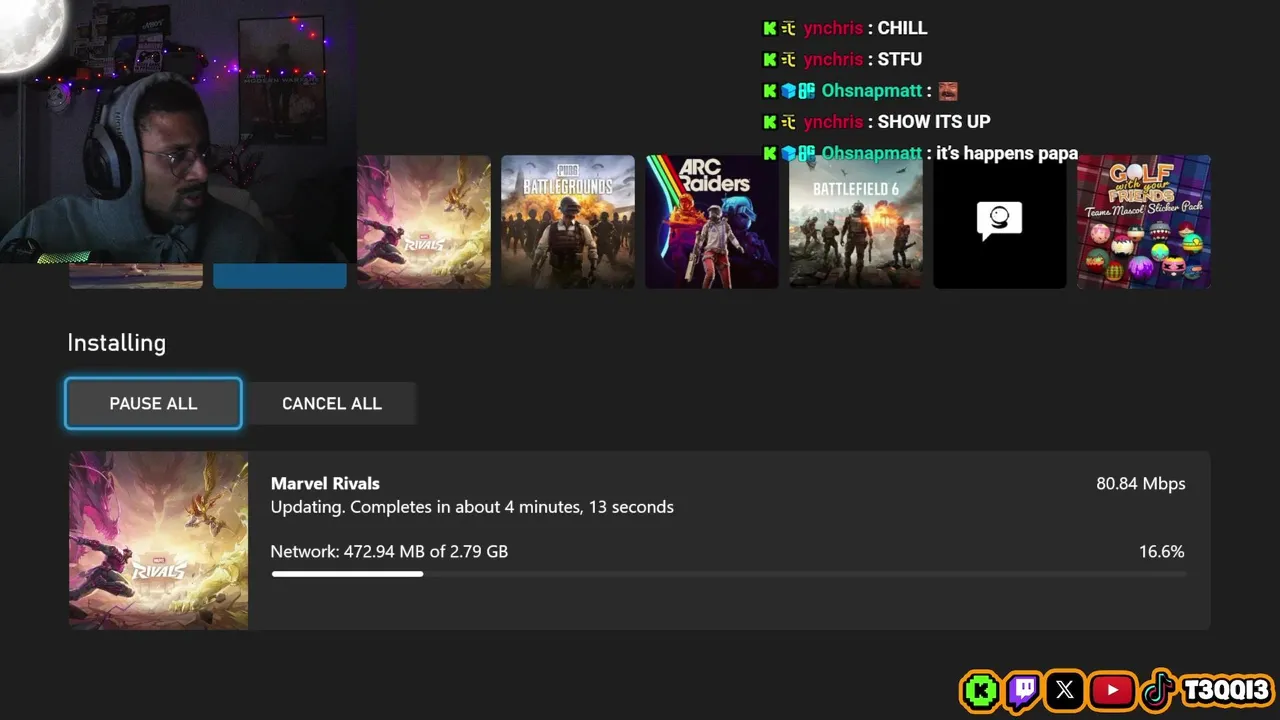Click the Marvel Rivals title in queue
1280x720 pixels.
tap(325, 483)
